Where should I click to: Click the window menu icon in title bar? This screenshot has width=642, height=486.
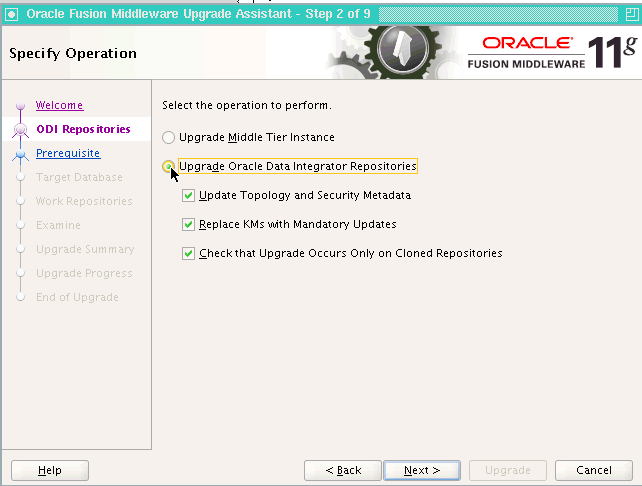[x=12, y=15]
